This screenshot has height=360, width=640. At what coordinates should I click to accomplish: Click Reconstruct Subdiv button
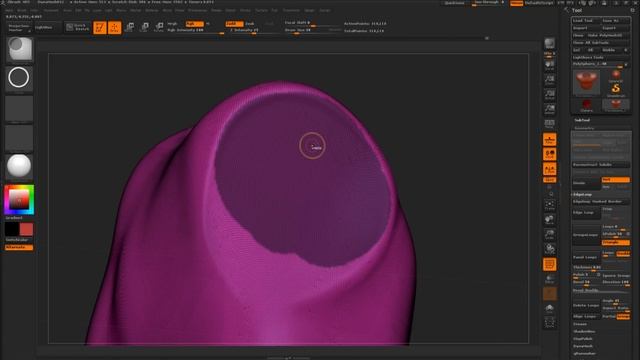tap(601, 164)
